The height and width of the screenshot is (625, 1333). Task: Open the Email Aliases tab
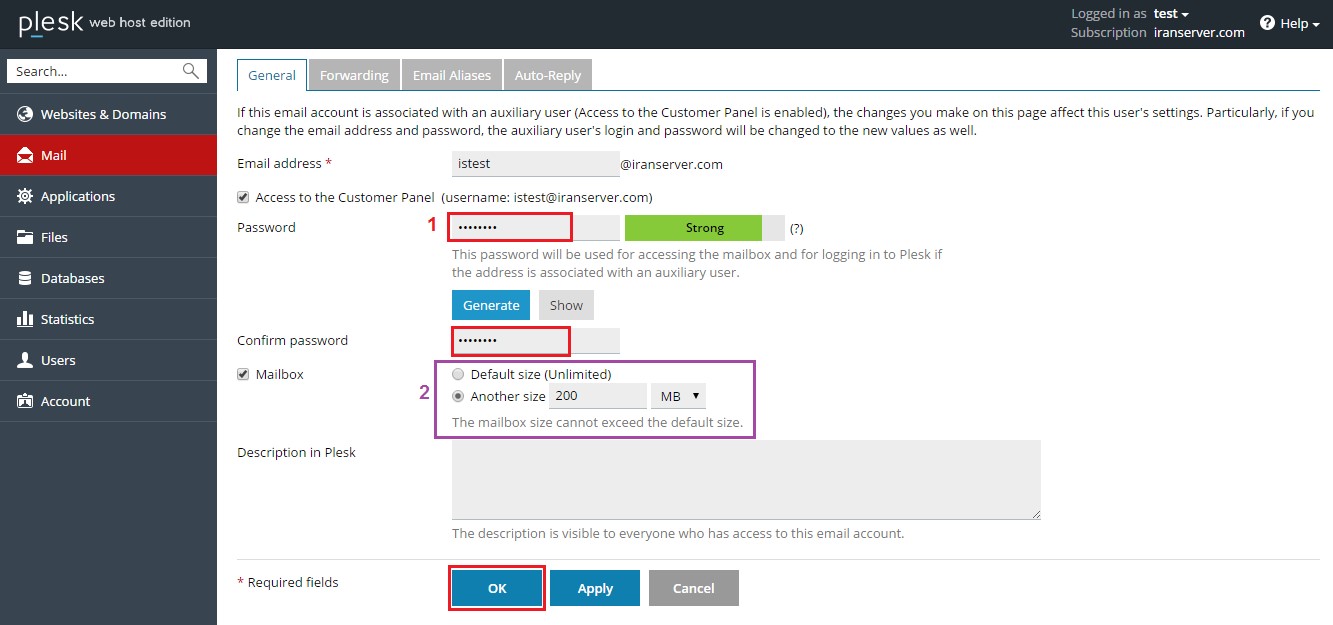(x=452, y=75)
